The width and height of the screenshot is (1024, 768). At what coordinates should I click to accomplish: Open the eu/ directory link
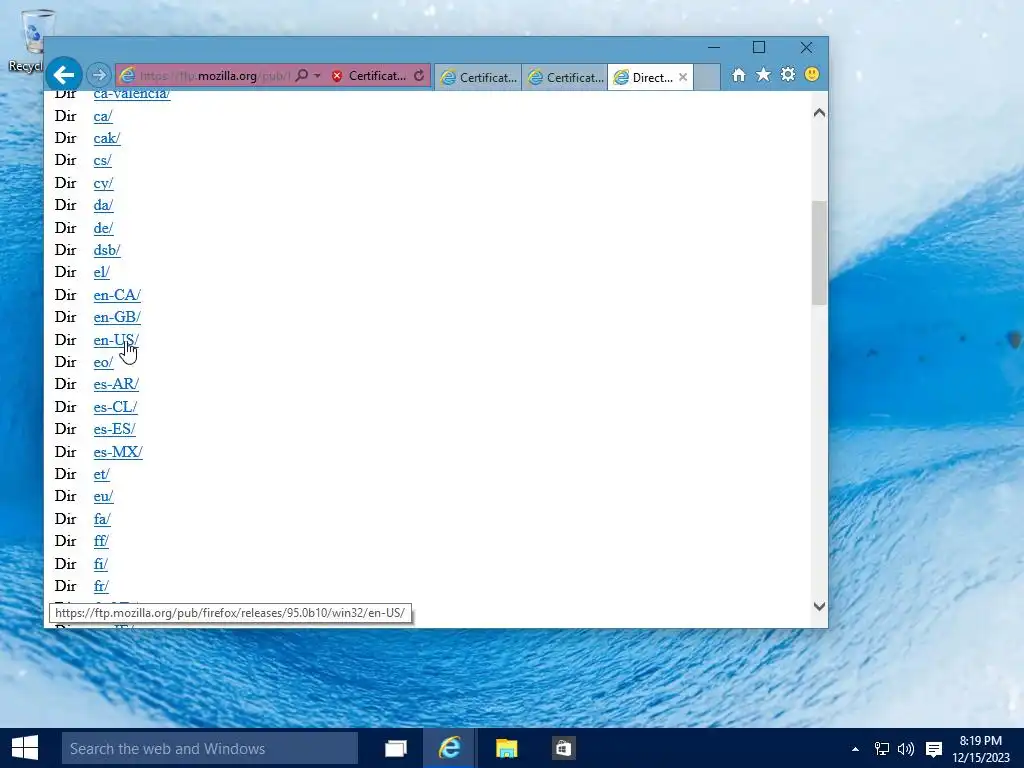point(103,497)
